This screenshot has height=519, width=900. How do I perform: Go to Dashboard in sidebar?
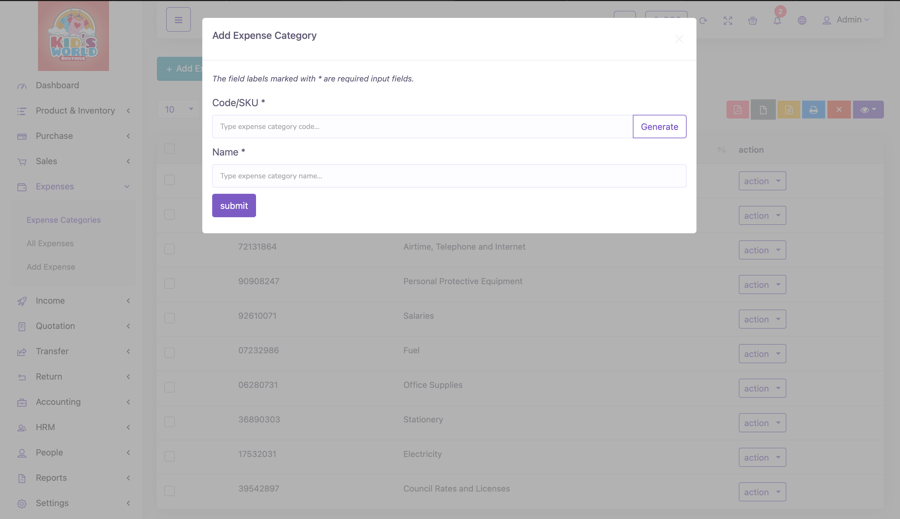click(x=57, y=85)
